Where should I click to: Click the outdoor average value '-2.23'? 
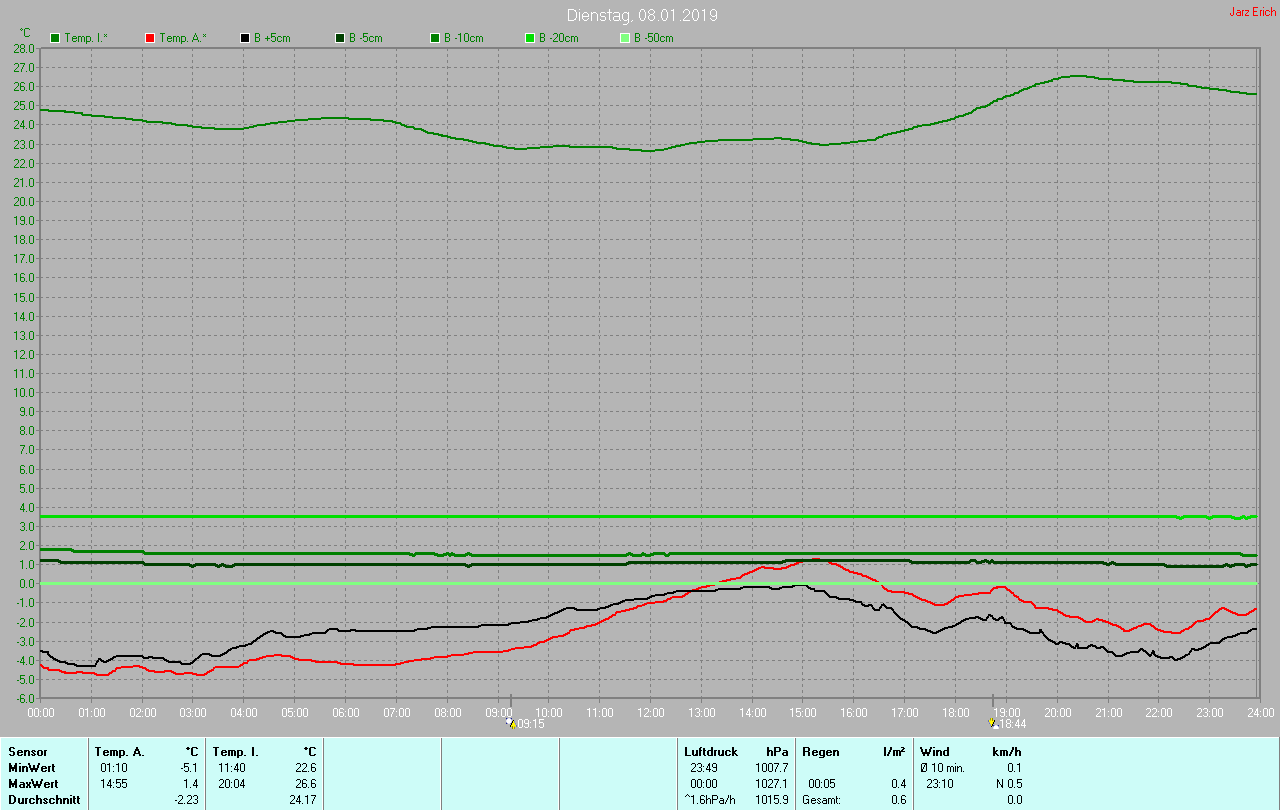tap(186, 800)
